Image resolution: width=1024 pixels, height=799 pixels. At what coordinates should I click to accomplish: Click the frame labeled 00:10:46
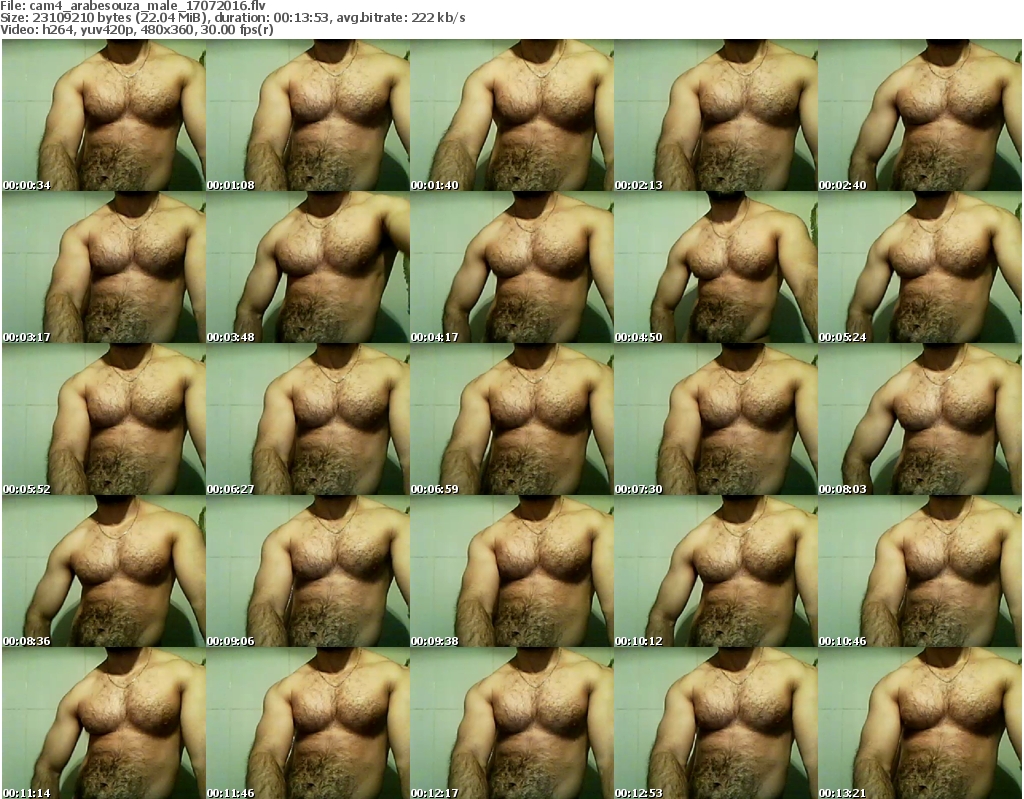pyautogui.click(x=920, y=572)
